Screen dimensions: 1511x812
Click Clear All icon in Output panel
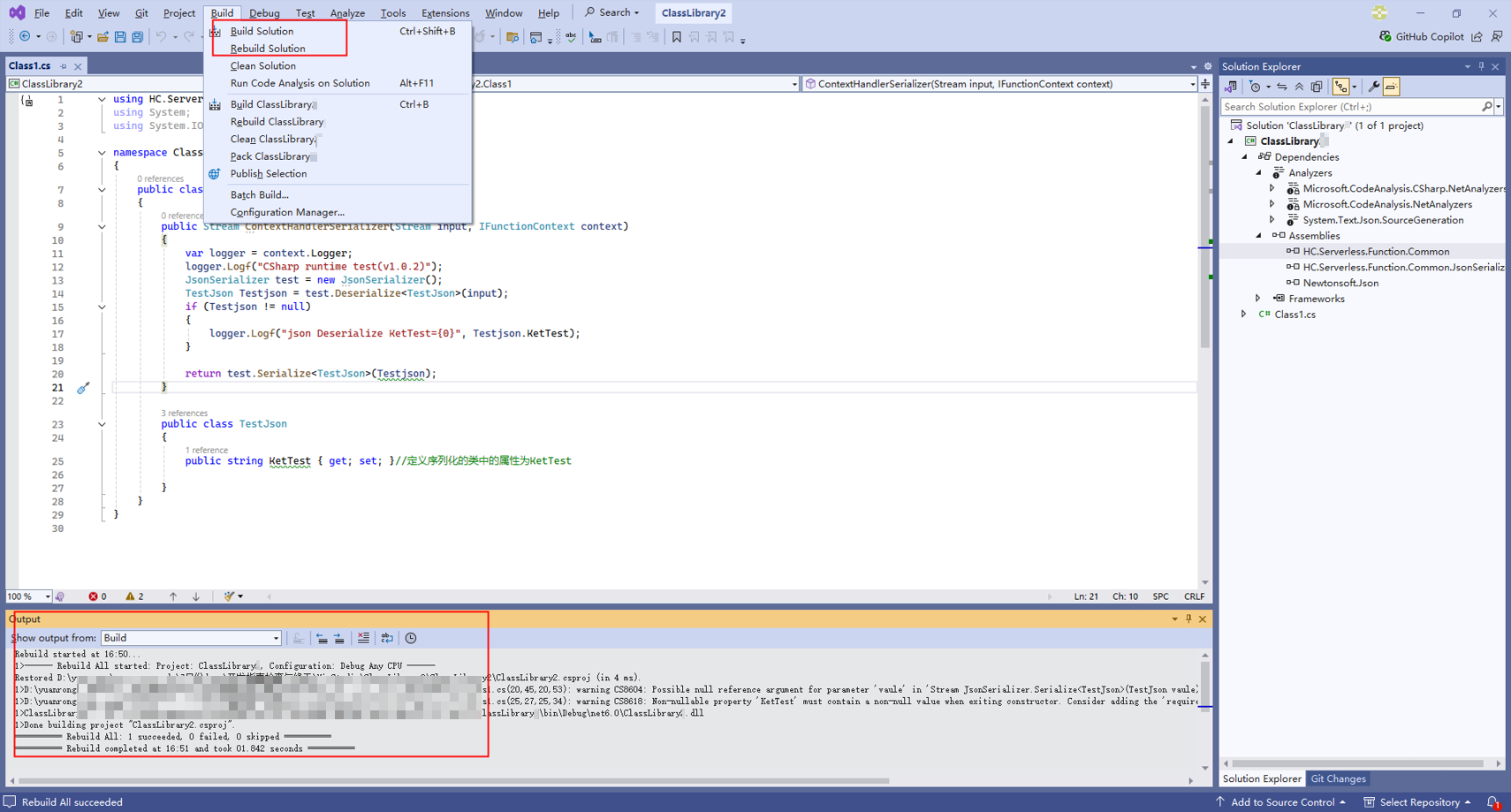tap(363, 638)
